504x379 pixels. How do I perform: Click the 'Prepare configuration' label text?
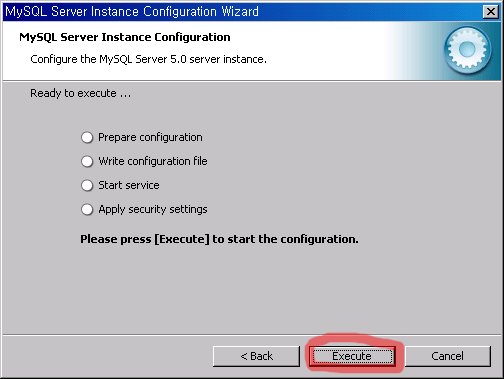[x=150, y=137]
